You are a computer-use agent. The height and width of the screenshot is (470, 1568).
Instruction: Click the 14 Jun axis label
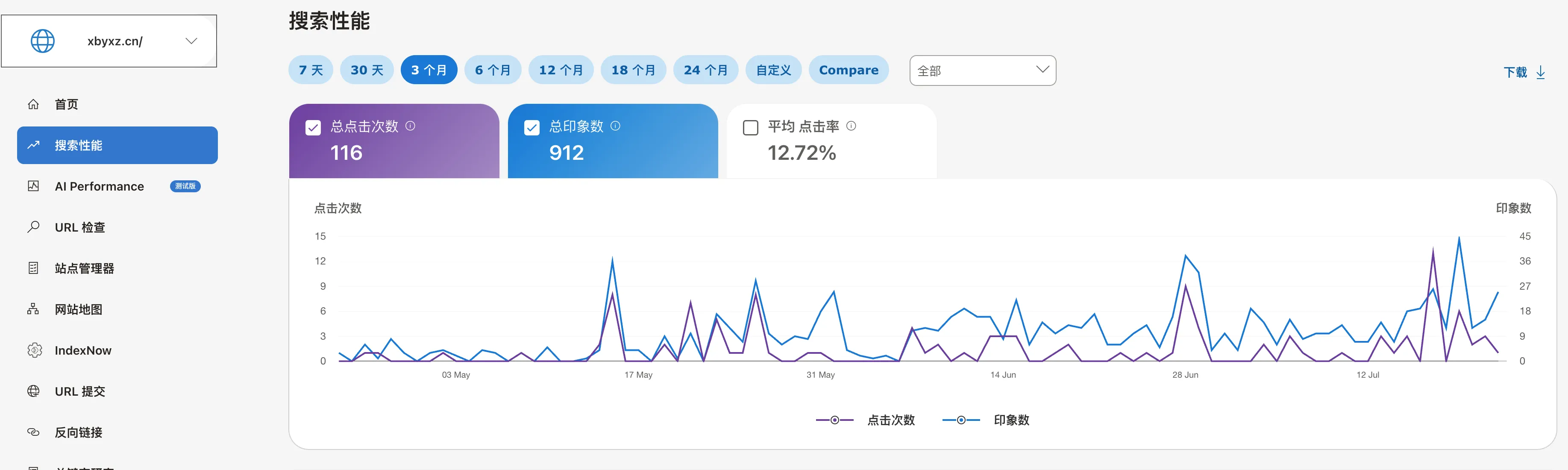1003,375
